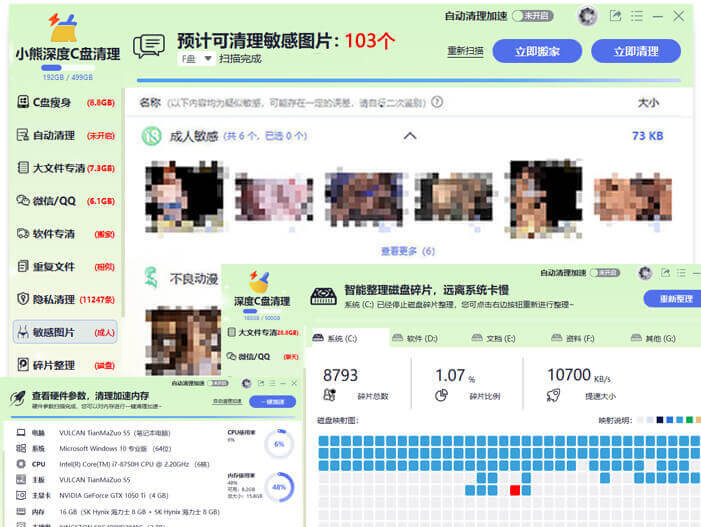
Task: Switch to 资料 (F:) drive tab
Action: tap(573, 338)
